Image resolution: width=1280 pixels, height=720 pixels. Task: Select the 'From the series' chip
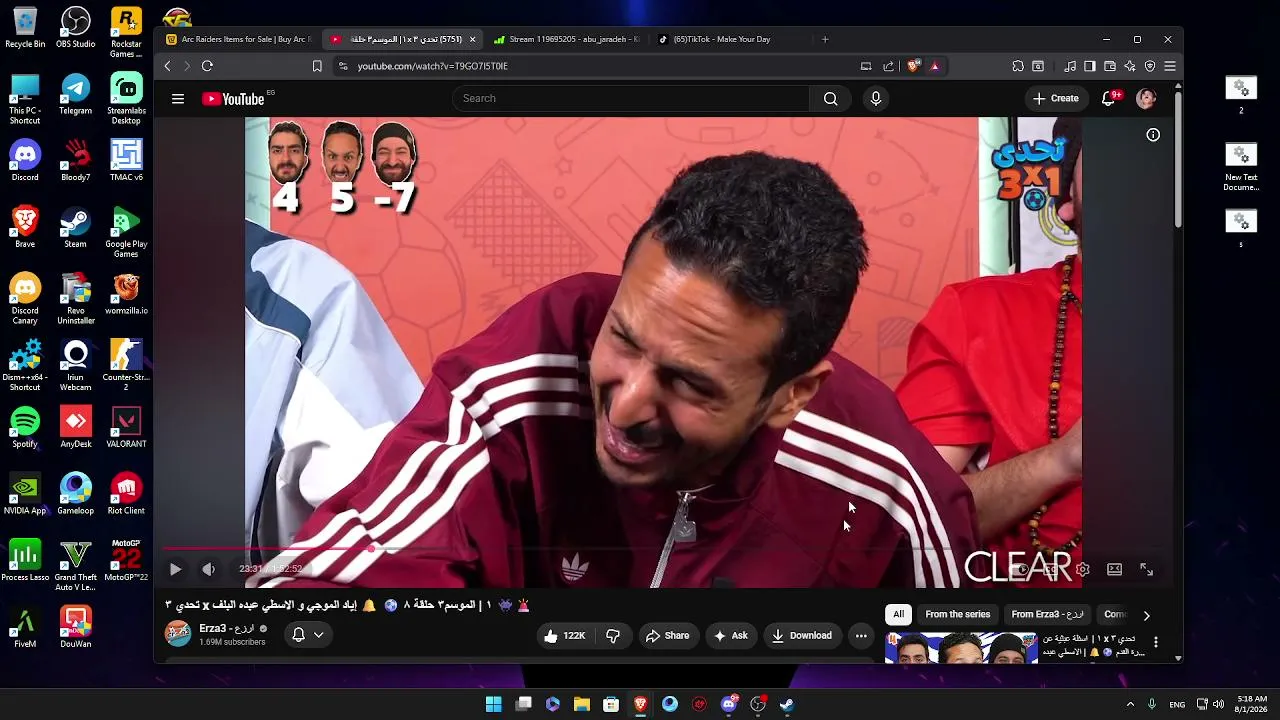958,615
